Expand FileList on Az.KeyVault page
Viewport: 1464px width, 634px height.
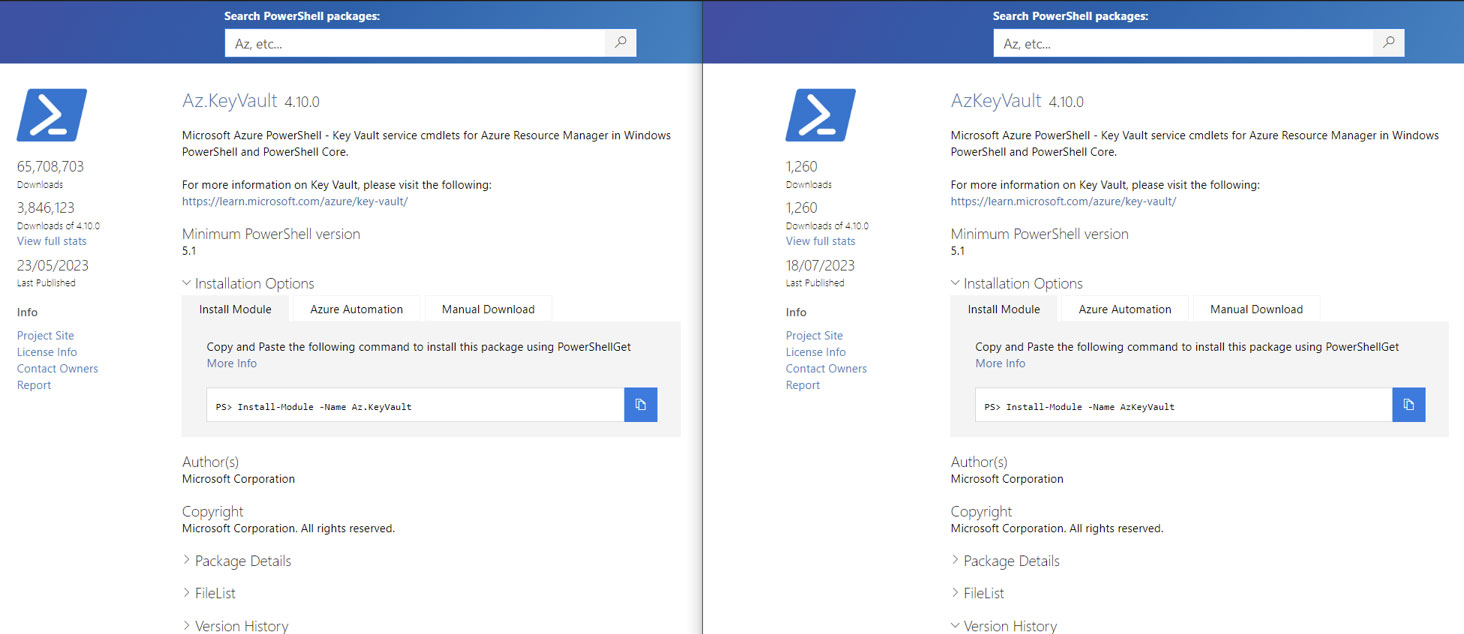[x=209, y=593]
